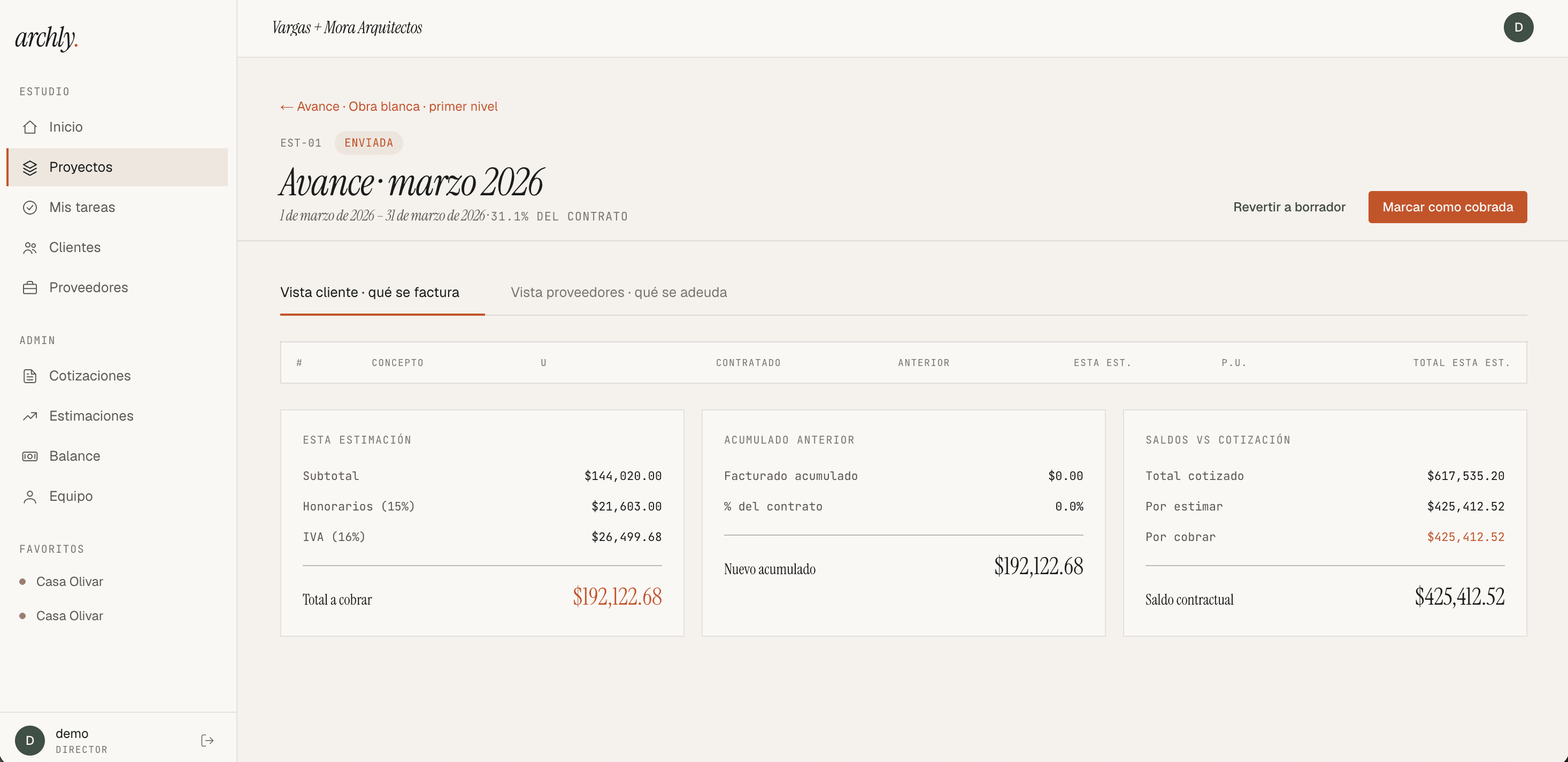The image size is (1568, 762).
Task: Click the ENVIADA status badge
Action: pos(368,143)
